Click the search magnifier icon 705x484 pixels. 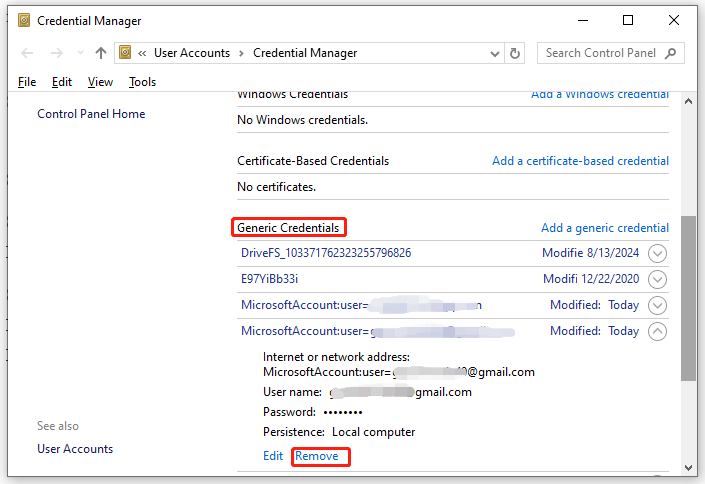[x=670, y=53]
